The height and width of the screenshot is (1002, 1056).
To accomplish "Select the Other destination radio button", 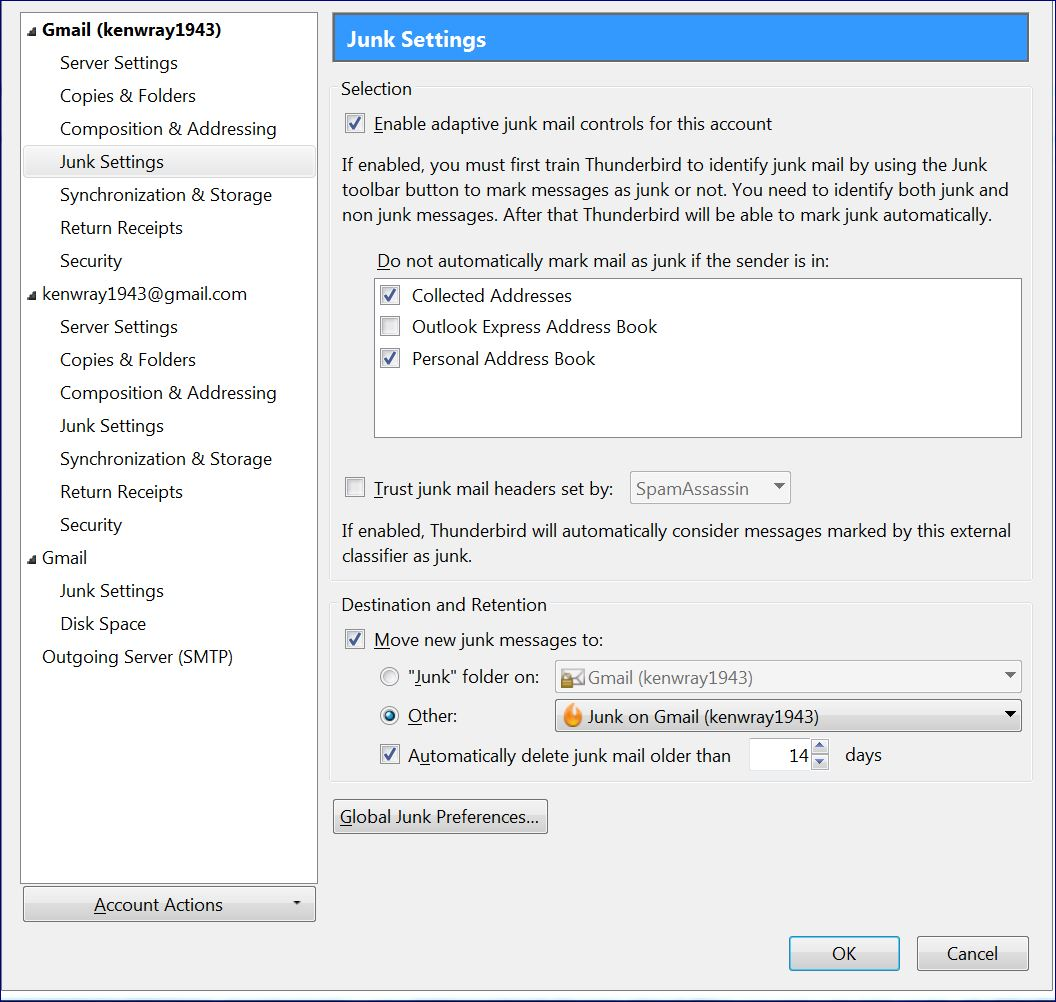I will 389,715.
